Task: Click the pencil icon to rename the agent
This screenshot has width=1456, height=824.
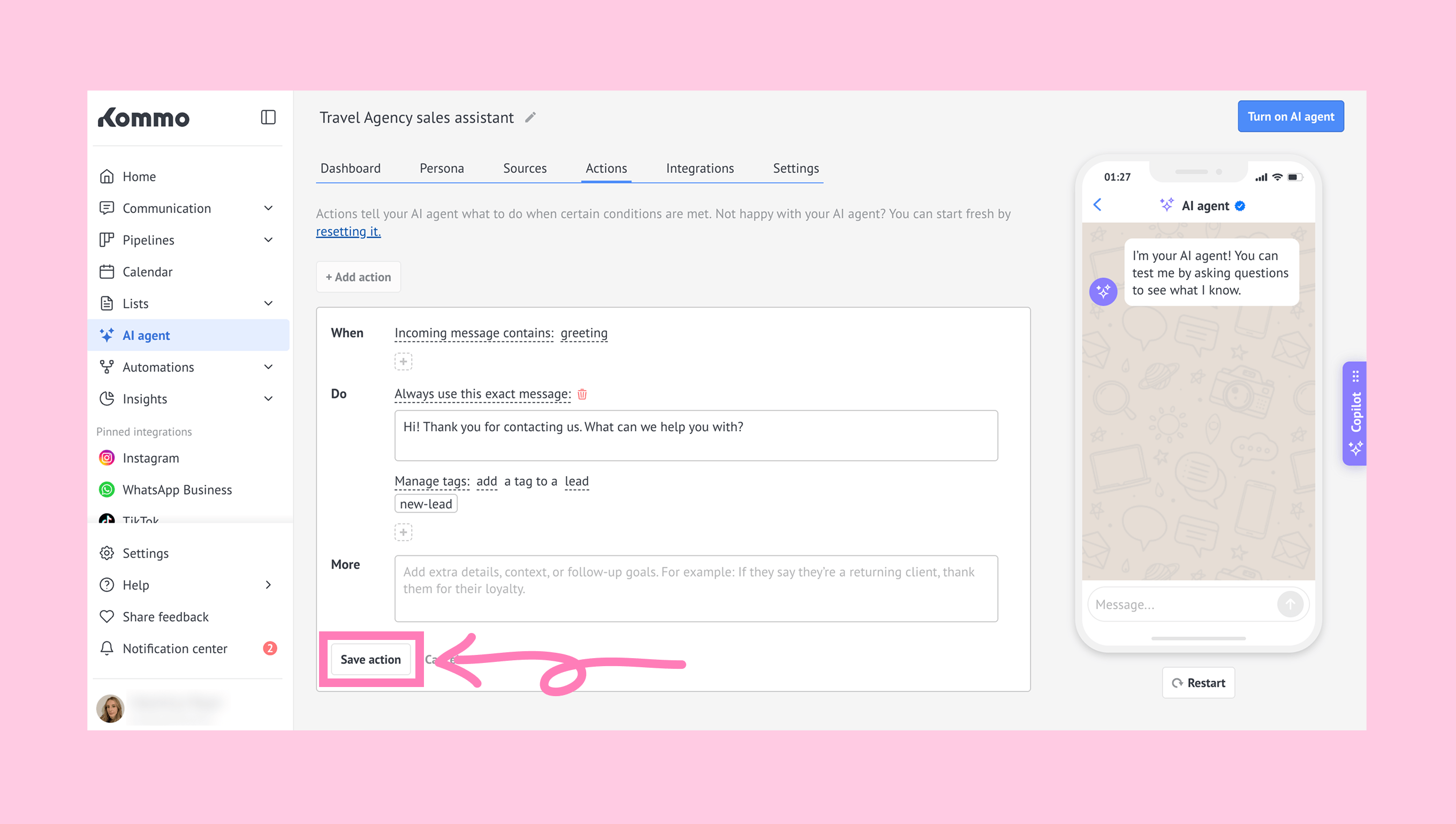Action: 530,117
